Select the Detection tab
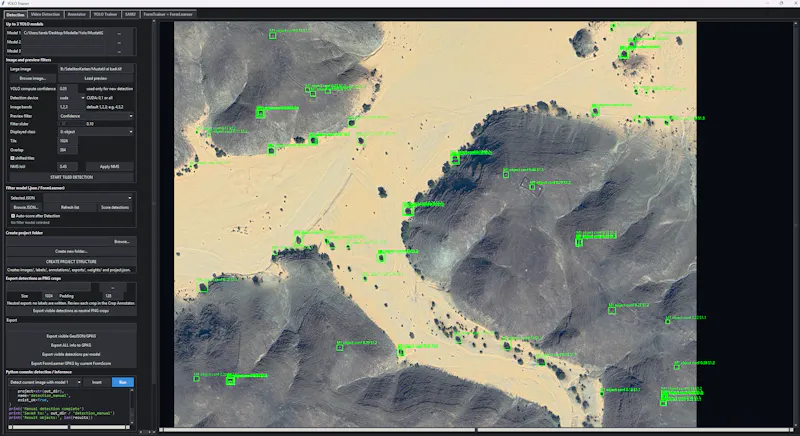The width and height of the screenshot is (800, 436). 15,14
